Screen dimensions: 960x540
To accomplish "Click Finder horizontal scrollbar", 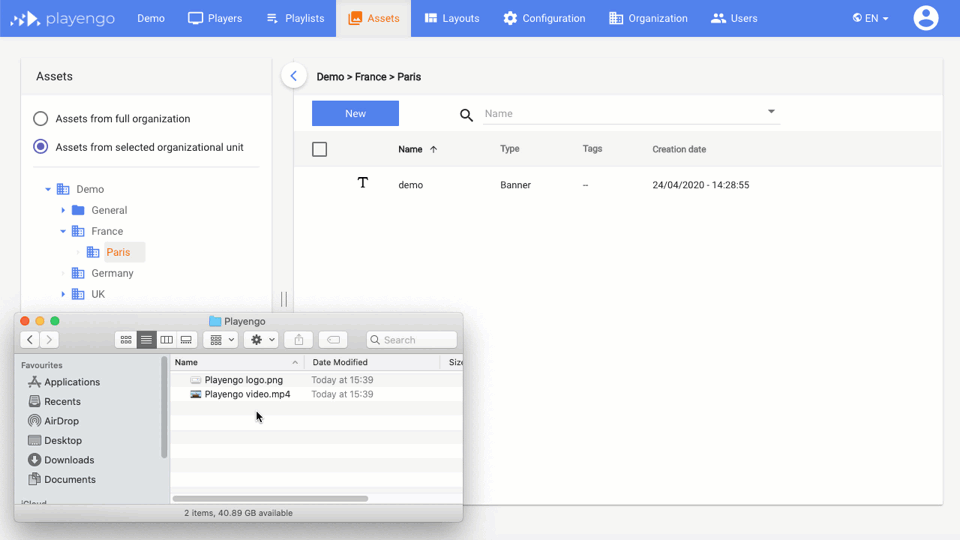I will coord(270,498).
